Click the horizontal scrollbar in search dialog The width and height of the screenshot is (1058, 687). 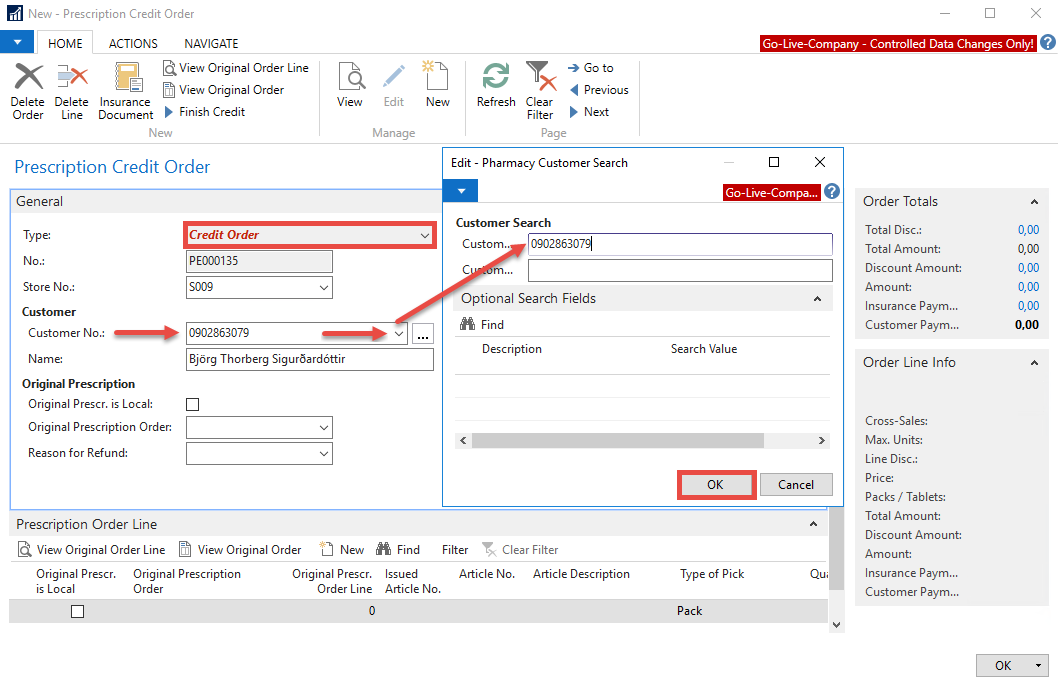pyautogui.click(x=617, y=440)
